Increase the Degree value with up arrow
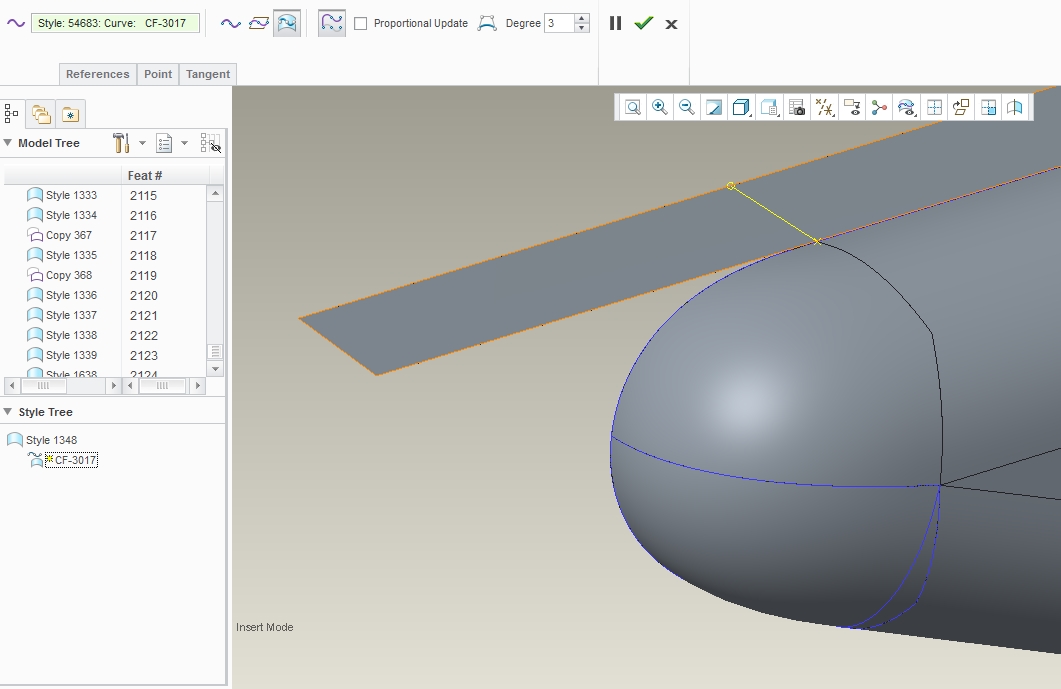 click(x=582, y=18)
